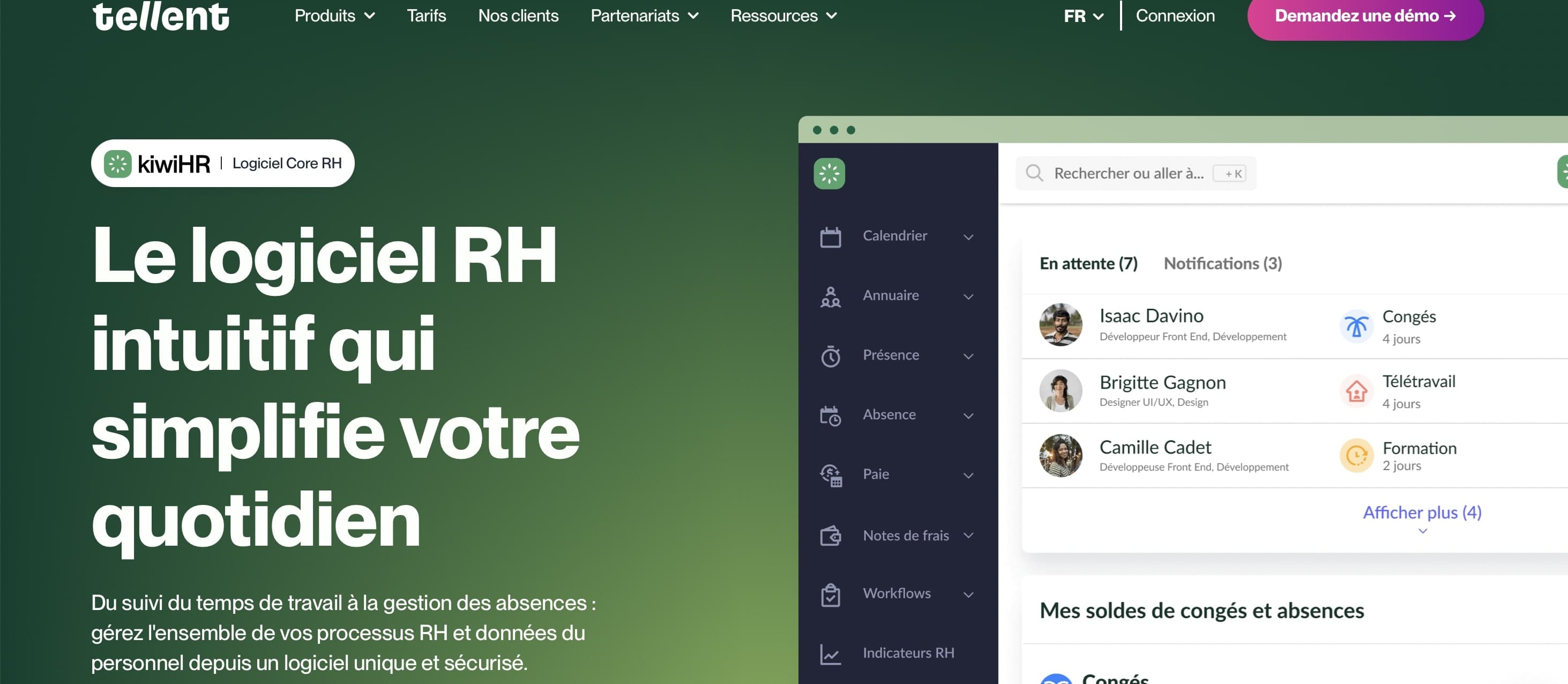
Task: Click the Indicateurs RH chart icon
Action: [830, 654]
